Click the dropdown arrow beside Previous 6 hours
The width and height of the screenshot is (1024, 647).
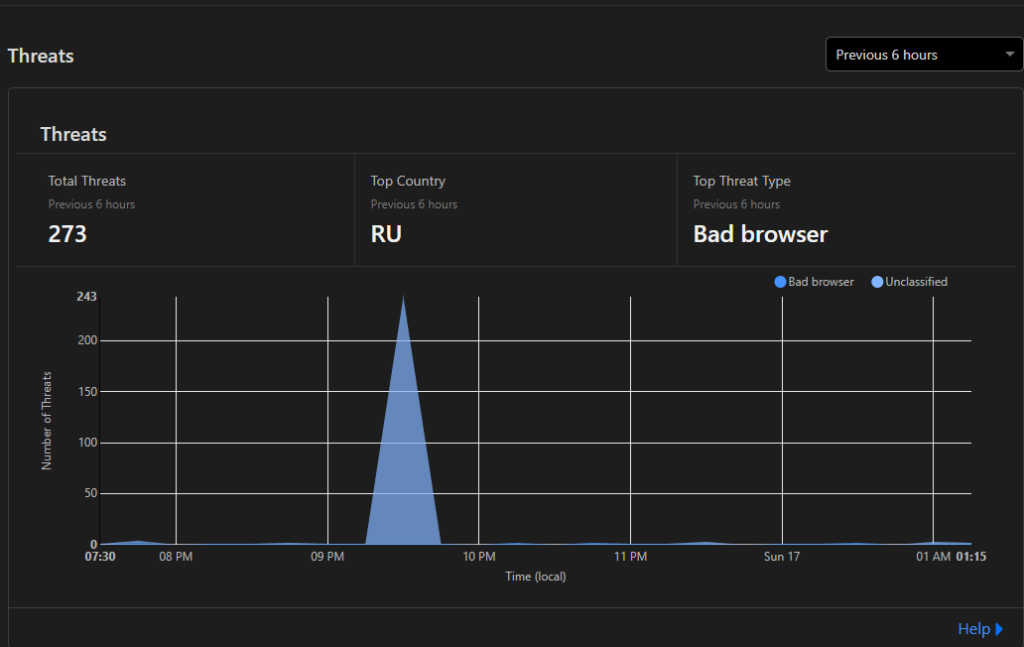[x=1010, y=55]
